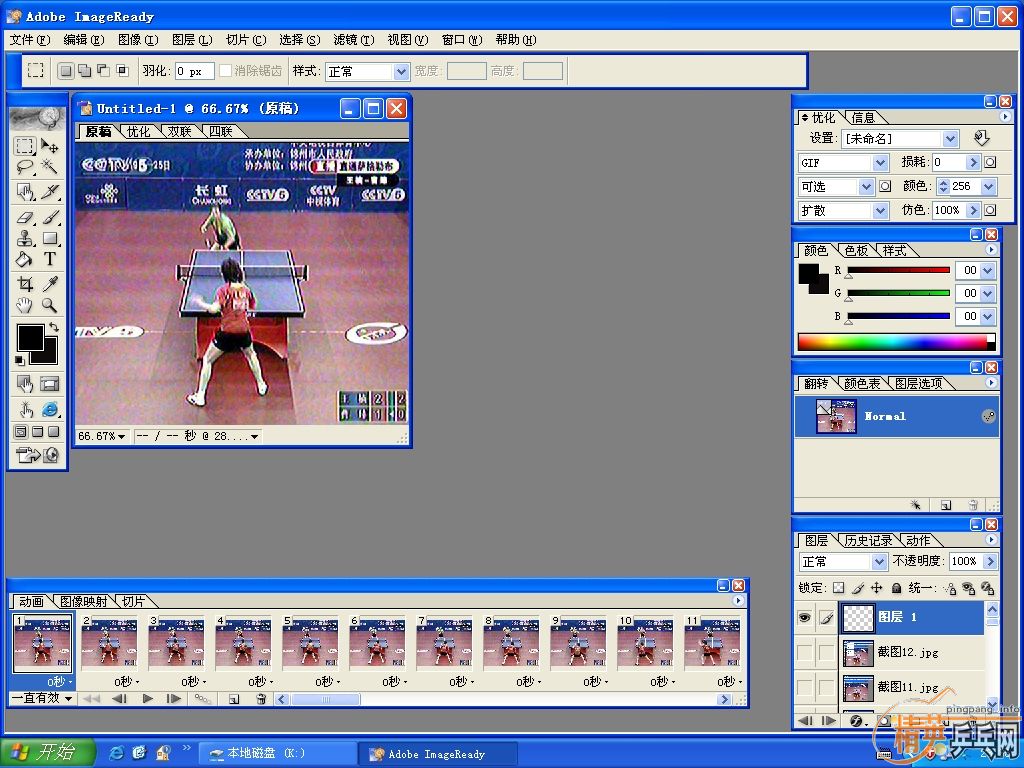Toggle unify layer visibility button

[x=968, y=588]
